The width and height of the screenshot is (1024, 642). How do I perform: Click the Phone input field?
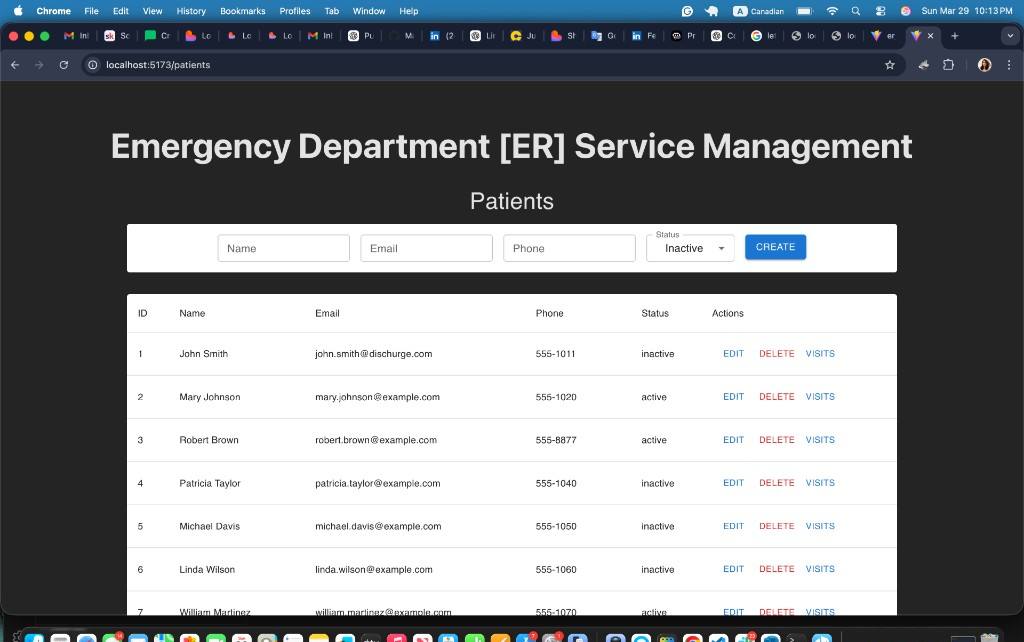point(569,248)
